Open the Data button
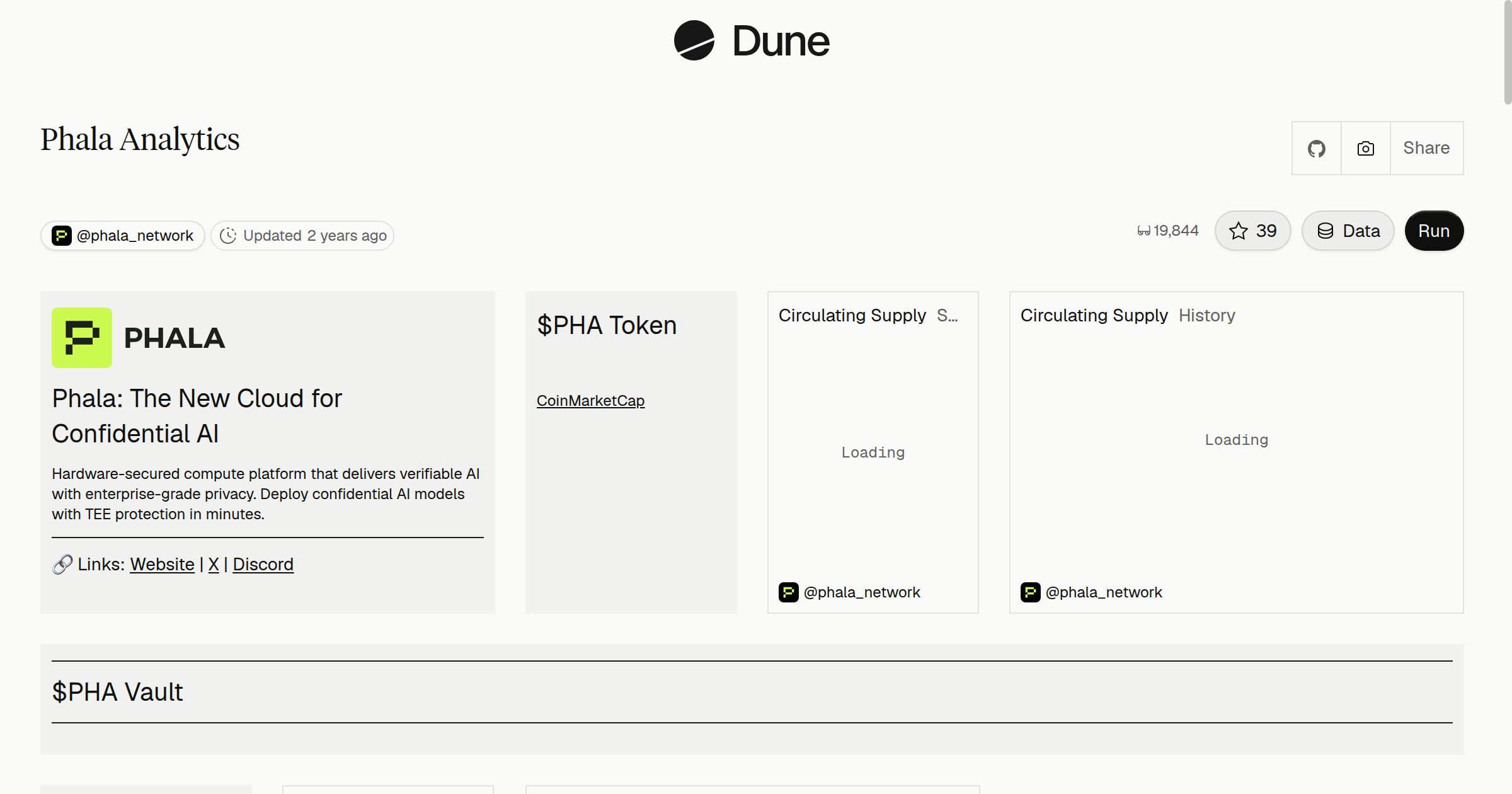1512x794 pixels. [x=1348, y=231]
